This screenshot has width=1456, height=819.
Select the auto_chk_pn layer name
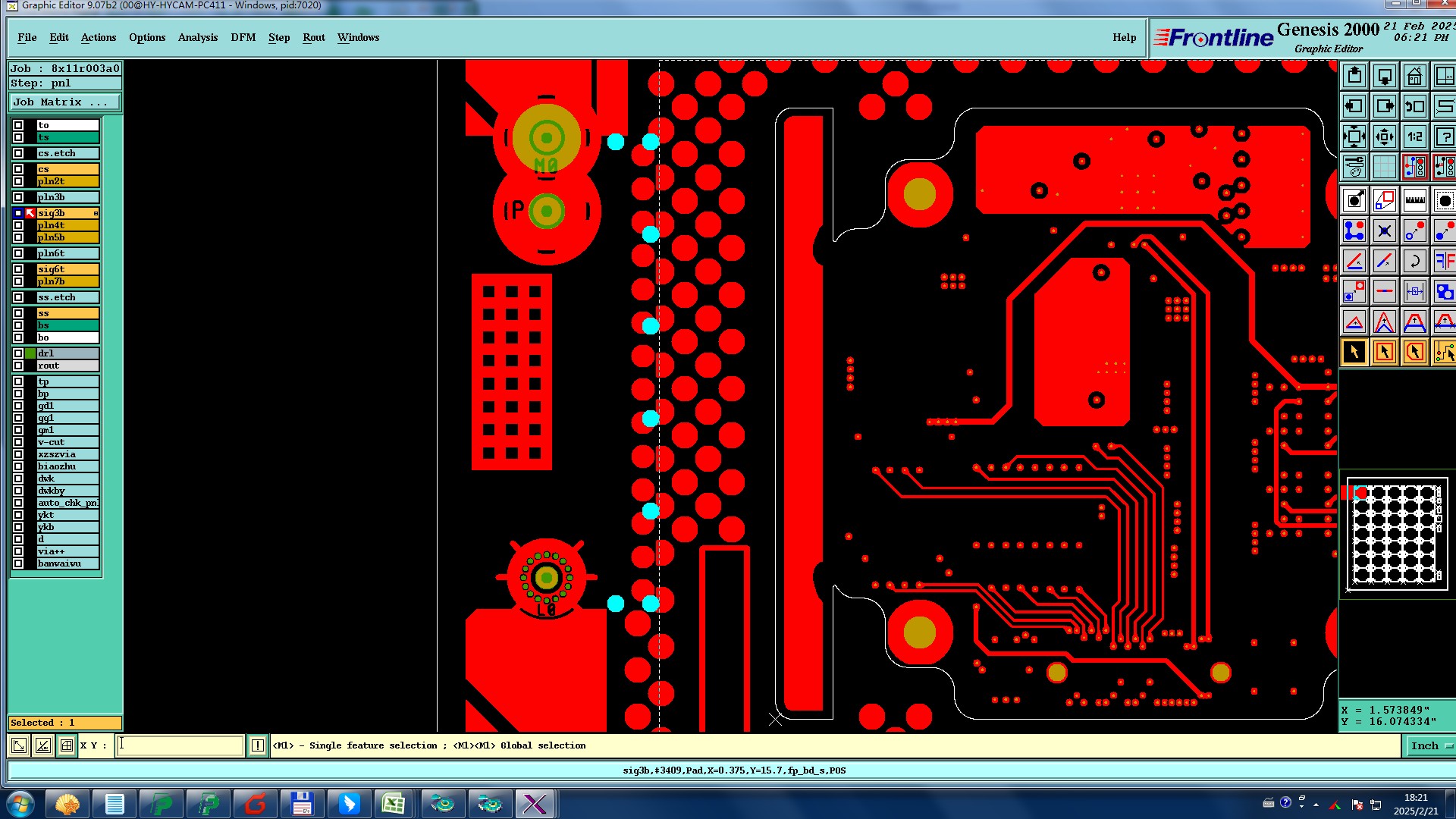pos(67,503)
